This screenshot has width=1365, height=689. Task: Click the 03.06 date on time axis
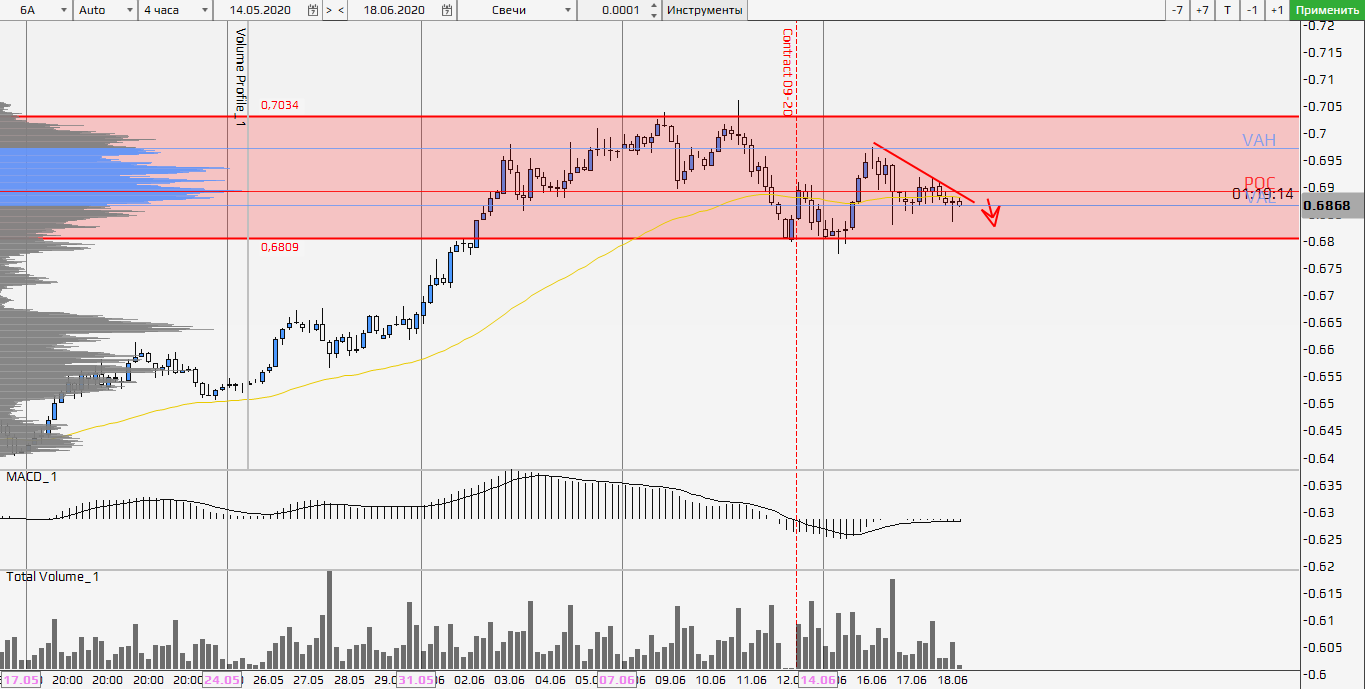point(509,680)
